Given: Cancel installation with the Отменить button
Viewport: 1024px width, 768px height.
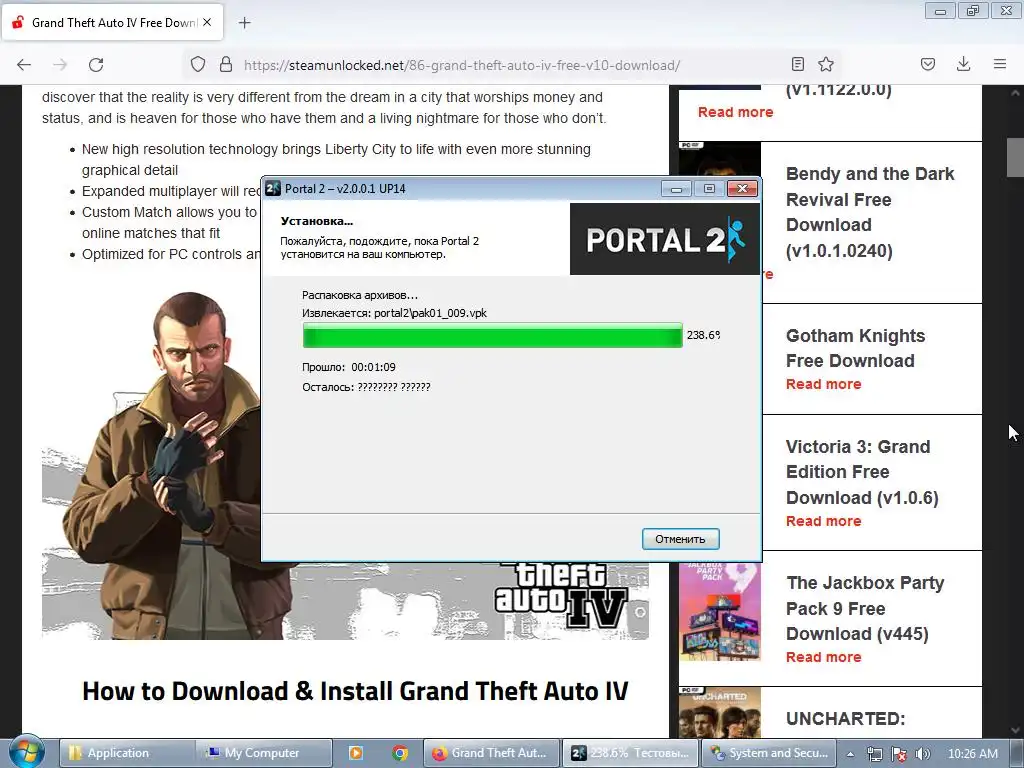Looking at the screenshot, I should [x=680, y=539].
